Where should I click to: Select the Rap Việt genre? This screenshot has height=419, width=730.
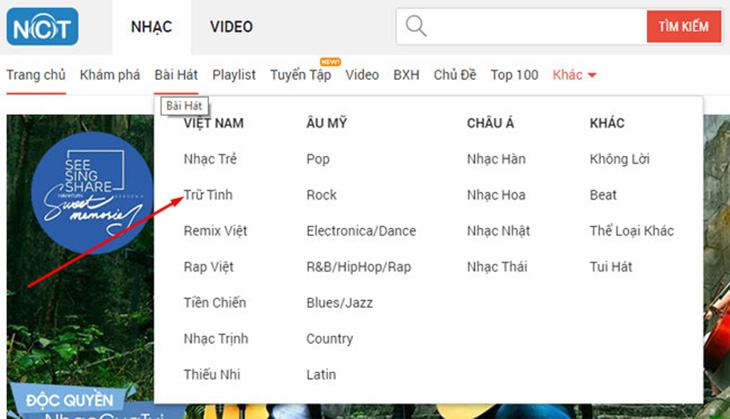(x=209, y=267)
